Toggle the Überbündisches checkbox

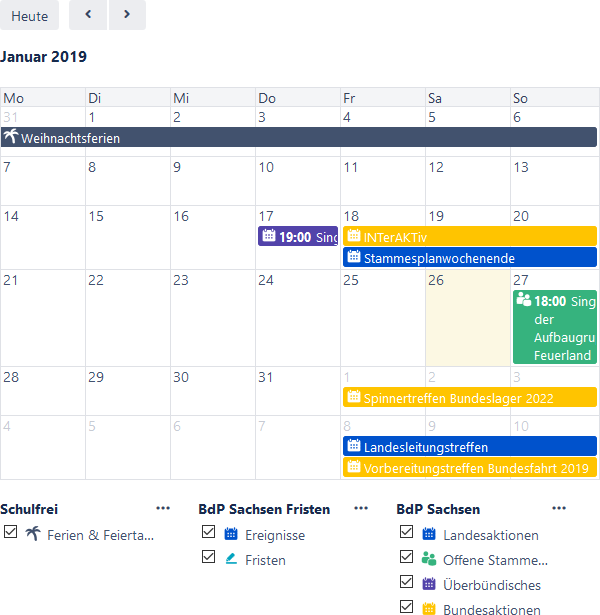tap(406, 584)
